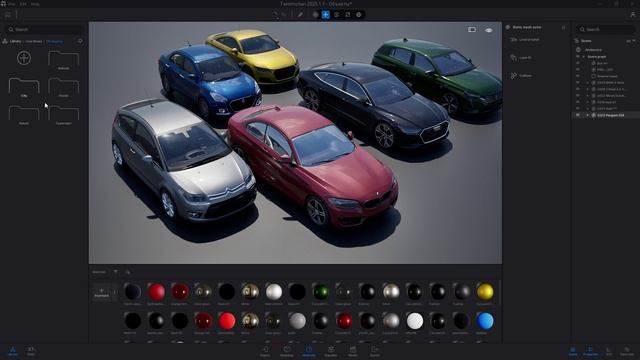Click the Load on button icon in properties

click(x=513, y=40)
